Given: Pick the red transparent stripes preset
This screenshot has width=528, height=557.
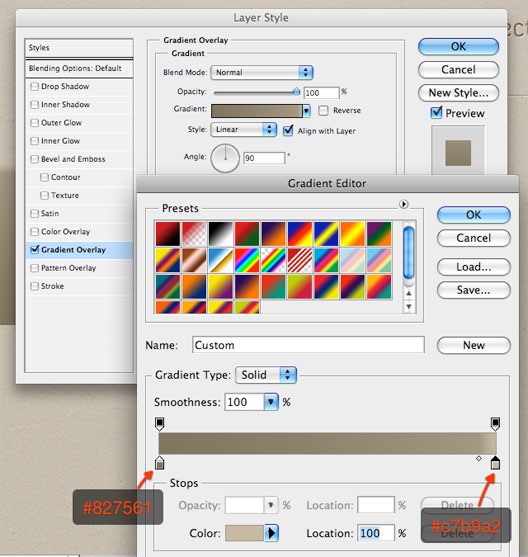Looking at the screenshot, I should click(300, 260).
